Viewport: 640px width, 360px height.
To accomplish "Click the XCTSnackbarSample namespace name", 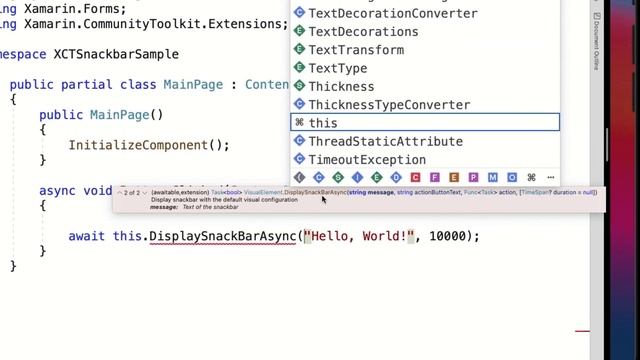I will [x=116, y=54].
